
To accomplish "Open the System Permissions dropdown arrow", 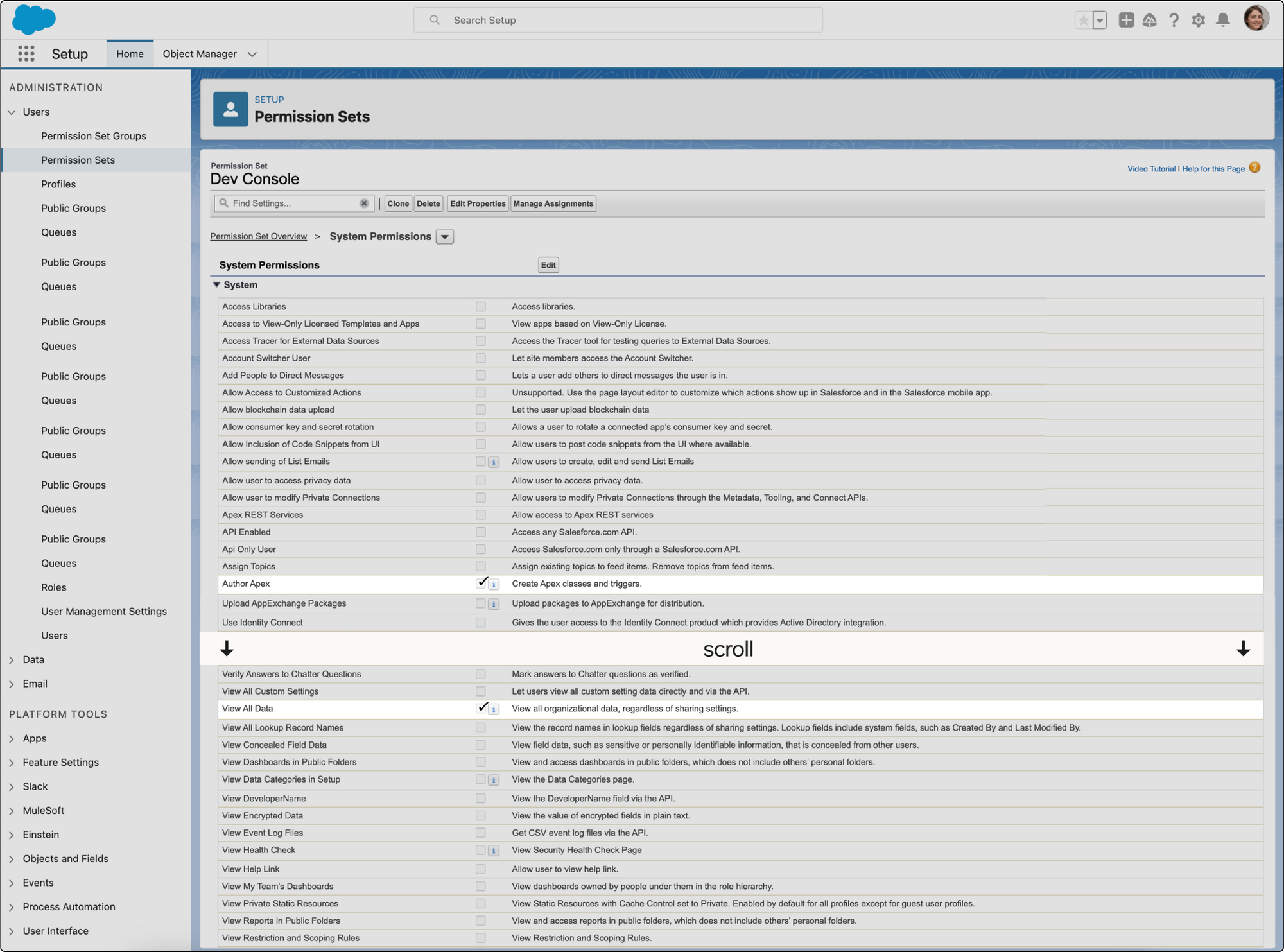I will coord(444,237).
